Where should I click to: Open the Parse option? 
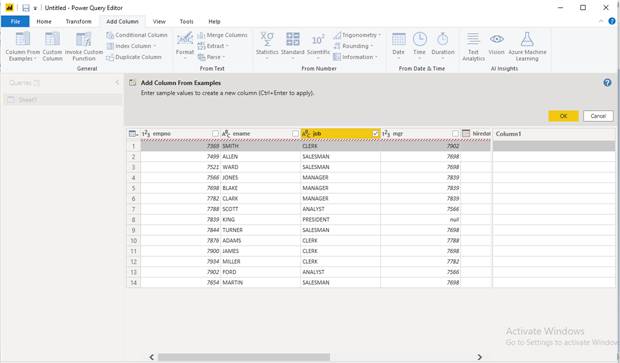point(211,57)
